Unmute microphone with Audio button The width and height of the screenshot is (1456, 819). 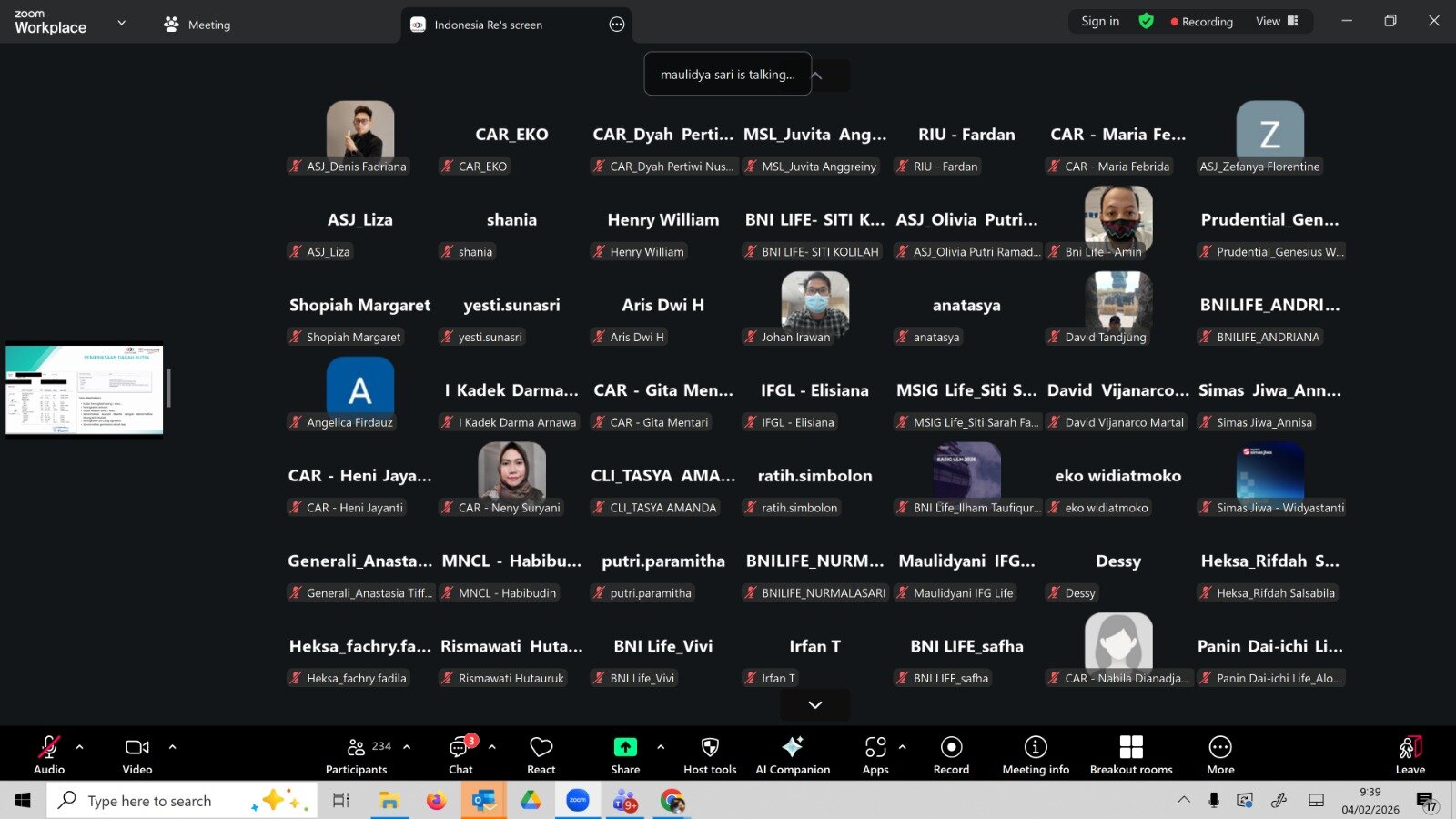click(x=49, y=755)
